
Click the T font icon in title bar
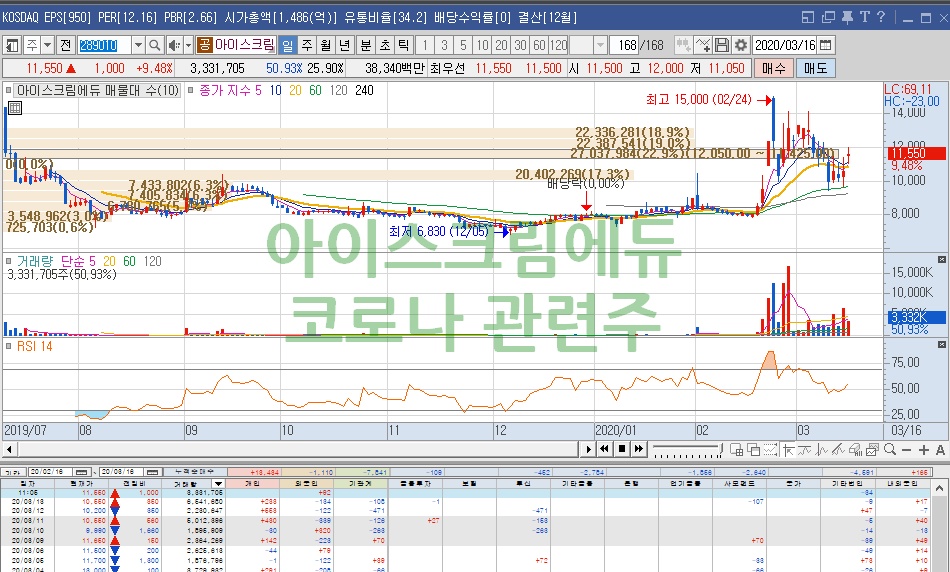point(864,17)
